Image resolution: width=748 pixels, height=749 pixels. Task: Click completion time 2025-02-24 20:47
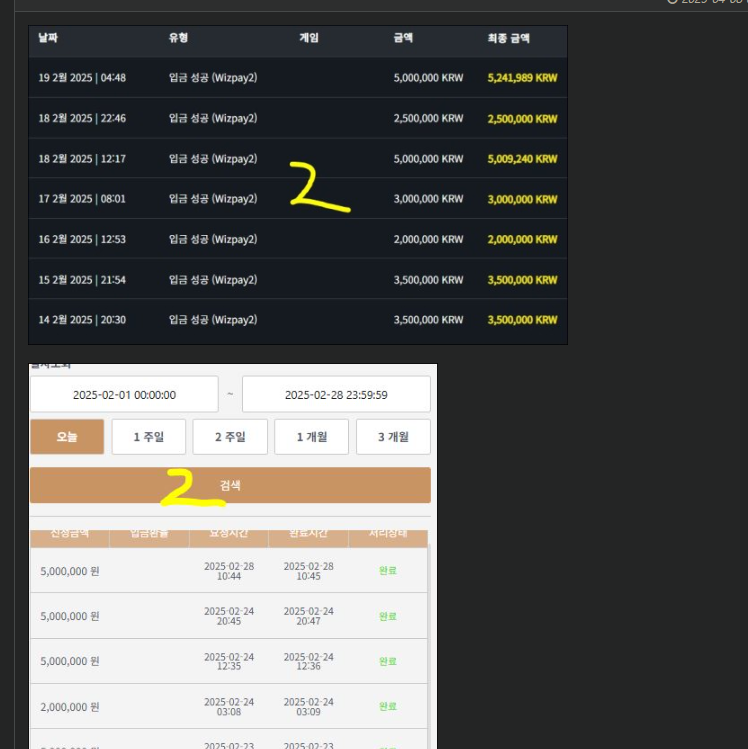coord(309,616)
